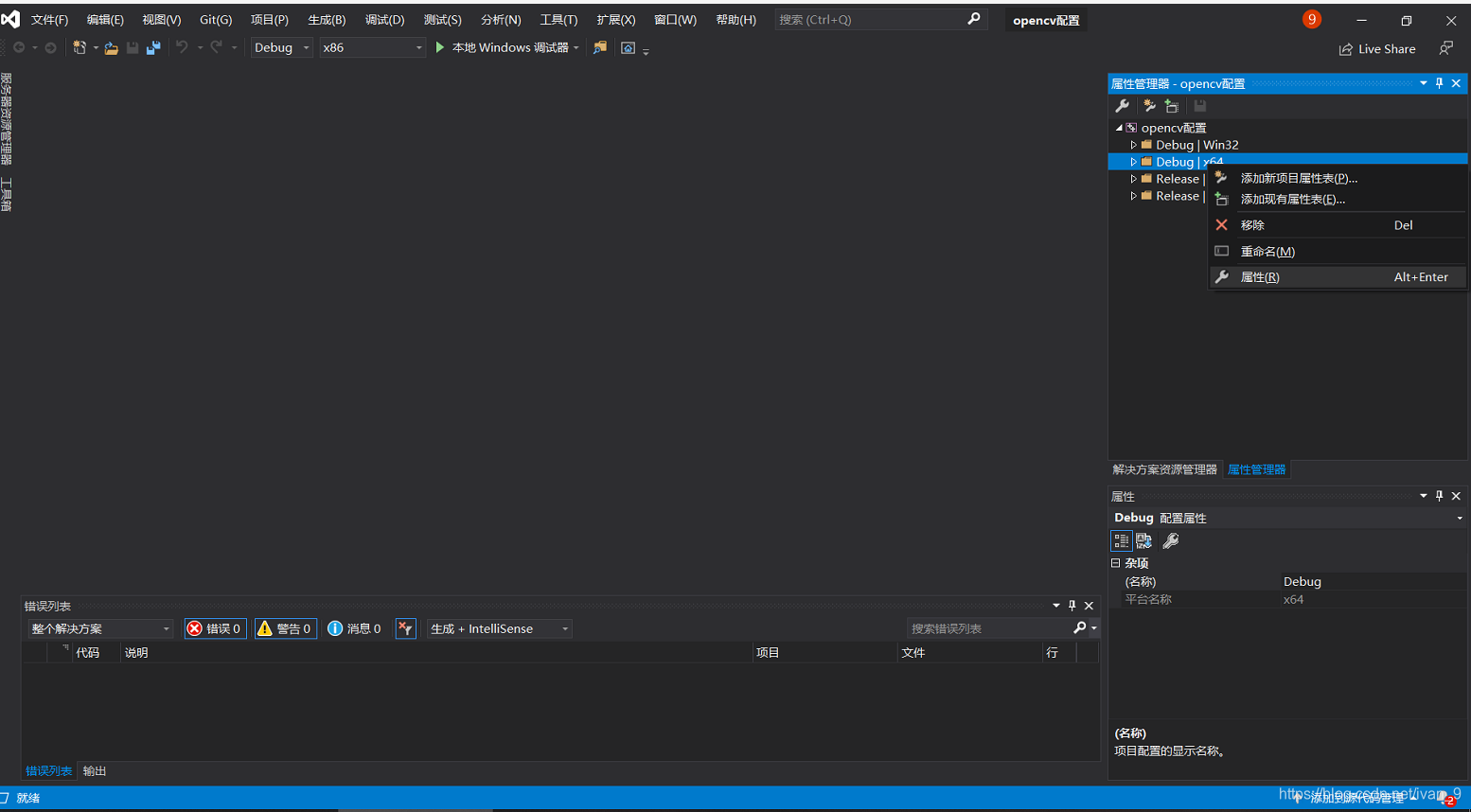Open the 服务器资源管理器 side tab

(7, 118)
